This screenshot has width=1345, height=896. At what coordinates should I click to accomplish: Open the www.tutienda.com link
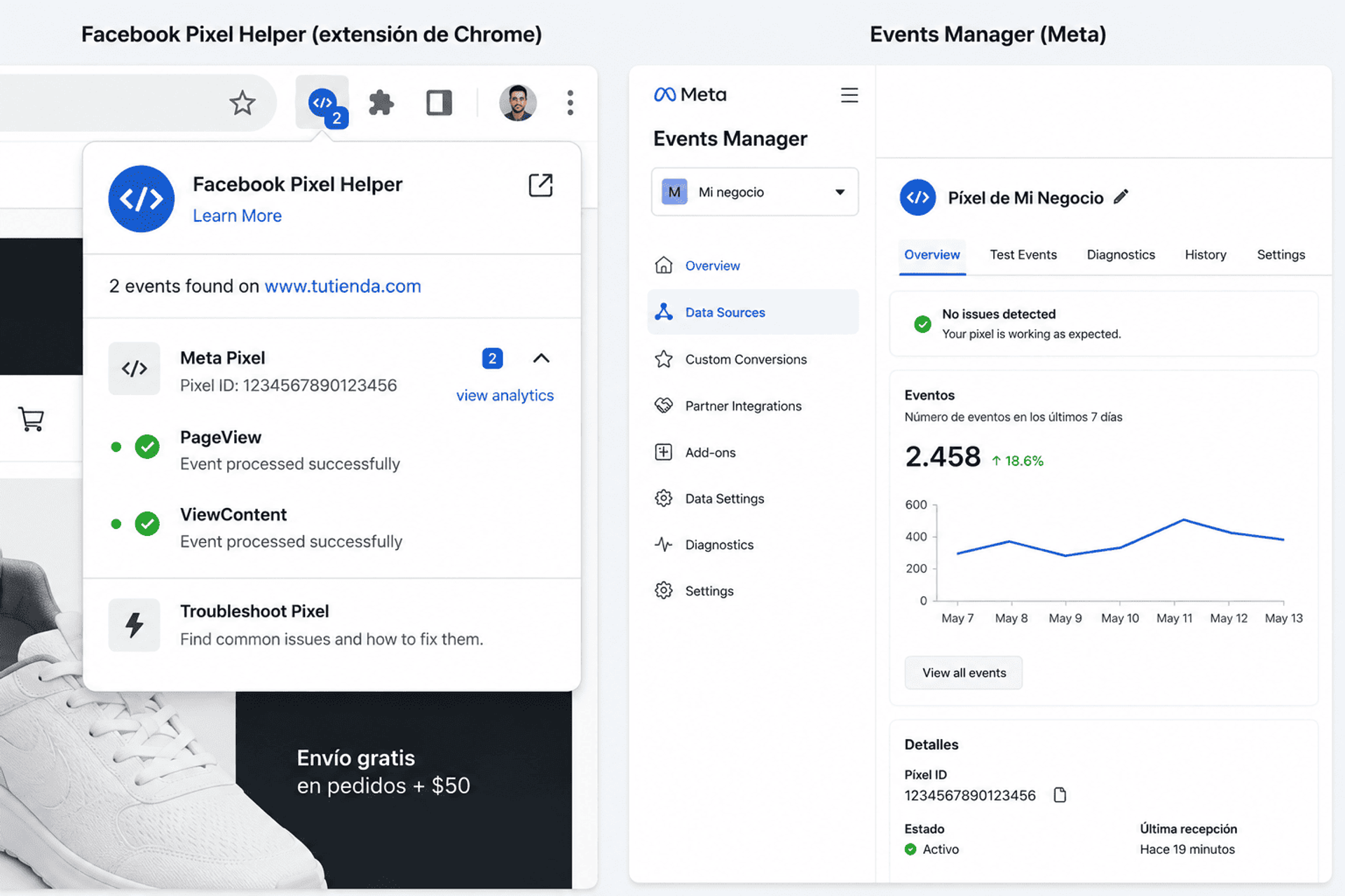(x=343, y=286)
